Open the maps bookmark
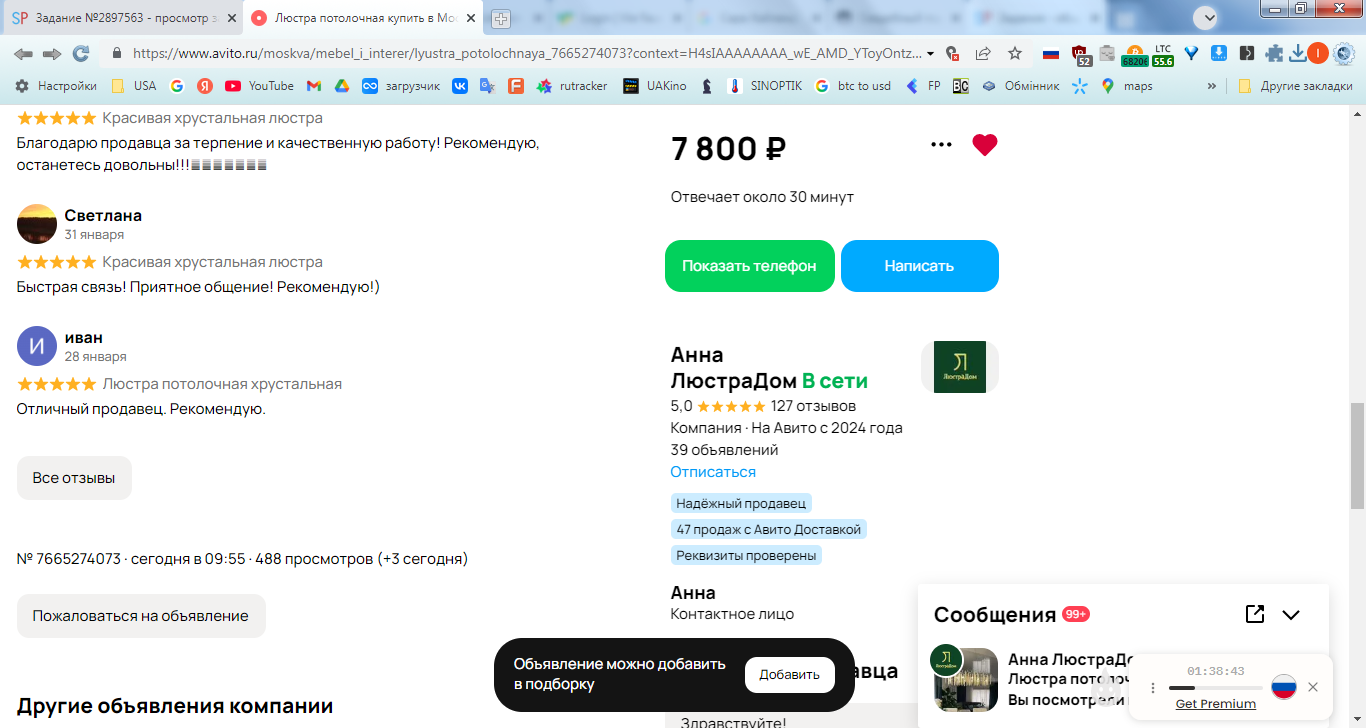Image resolution: width=1366 pixels, height=728 pixels. [x=1127, y=86]
